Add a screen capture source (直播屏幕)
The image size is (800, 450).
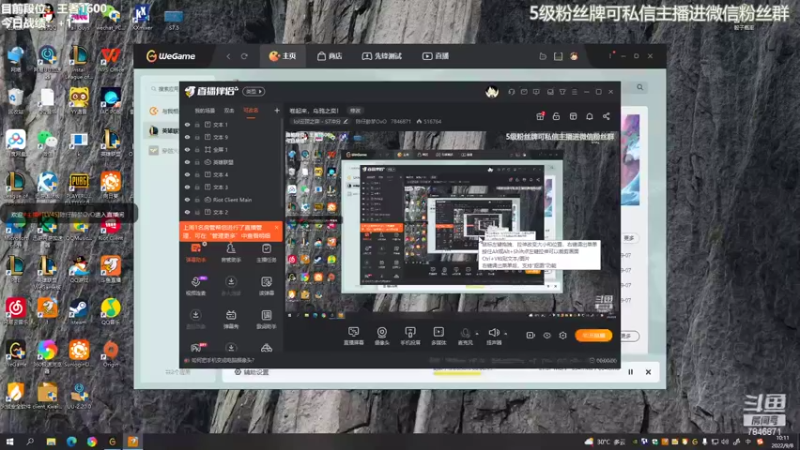click(354, 336)
